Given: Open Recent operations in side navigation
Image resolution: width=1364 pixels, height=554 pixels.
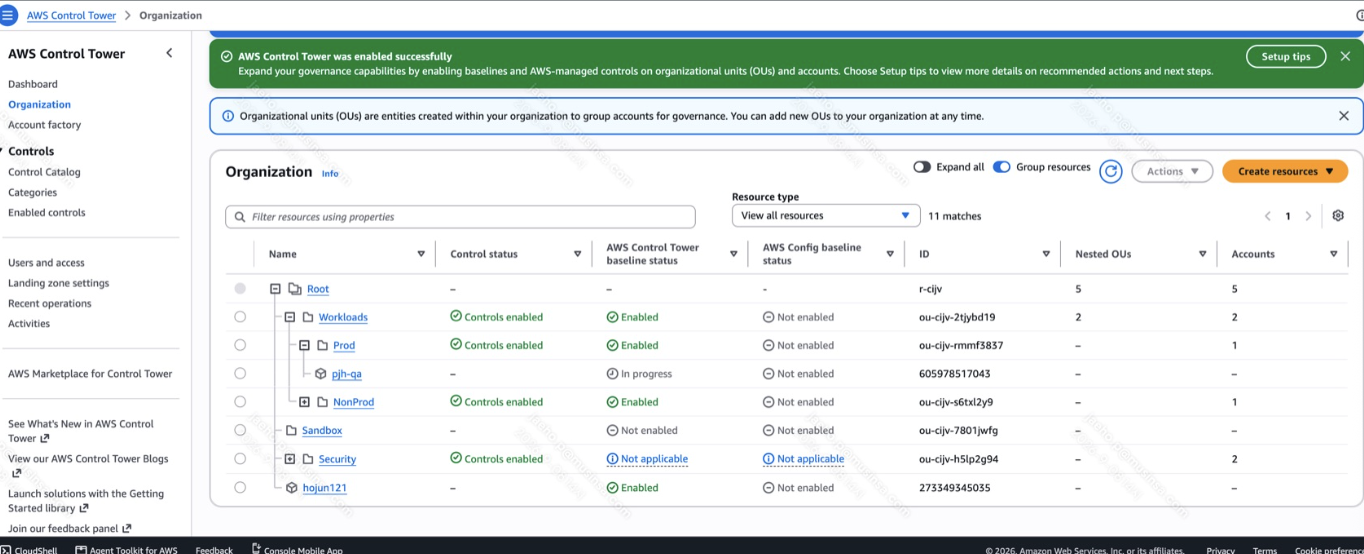Looking at the screenshot, I should (x=50, y=303).
